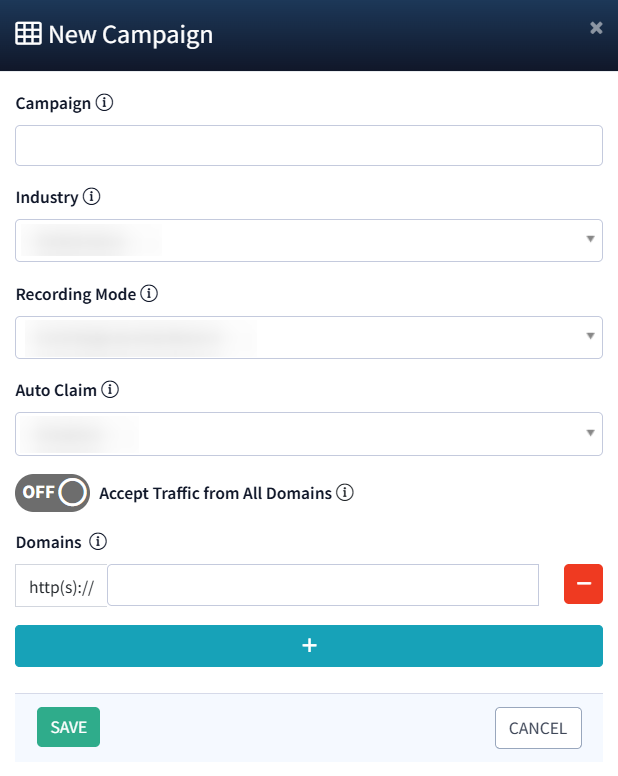Image resolution: width=618 pixels, height=776 pixels.
Task: Open the Industry dropdown
Action: coord(309,240)
